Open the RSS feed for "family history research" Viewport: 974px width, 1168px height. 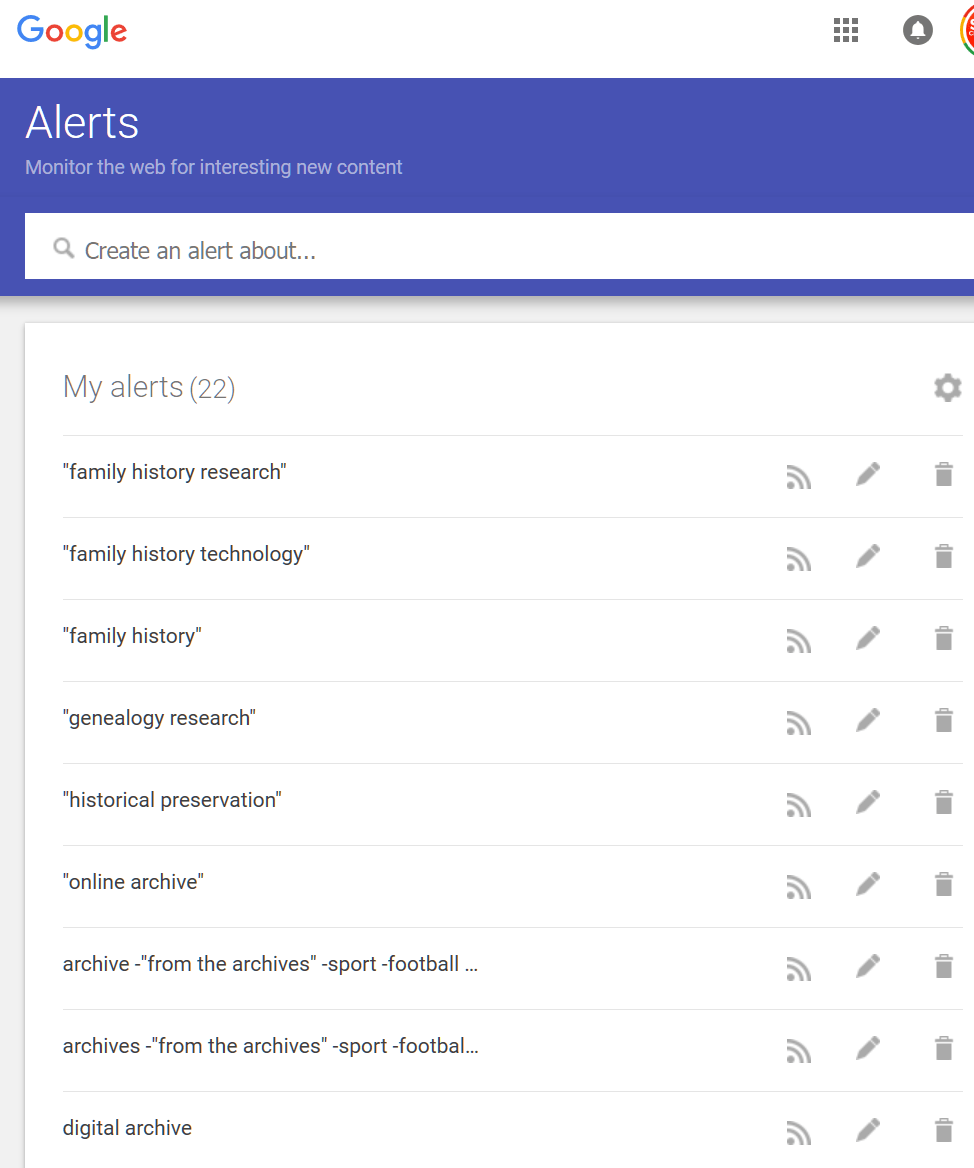click(x=798, y=477)
